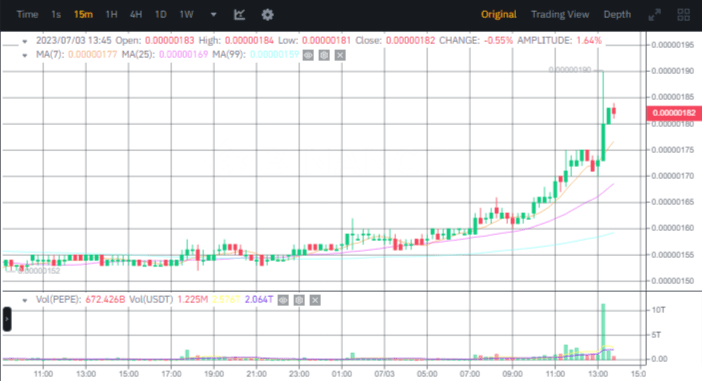Screen dimensions: 702x381
Task: Open more time intervals dropdown
Action: pos(214,15)
